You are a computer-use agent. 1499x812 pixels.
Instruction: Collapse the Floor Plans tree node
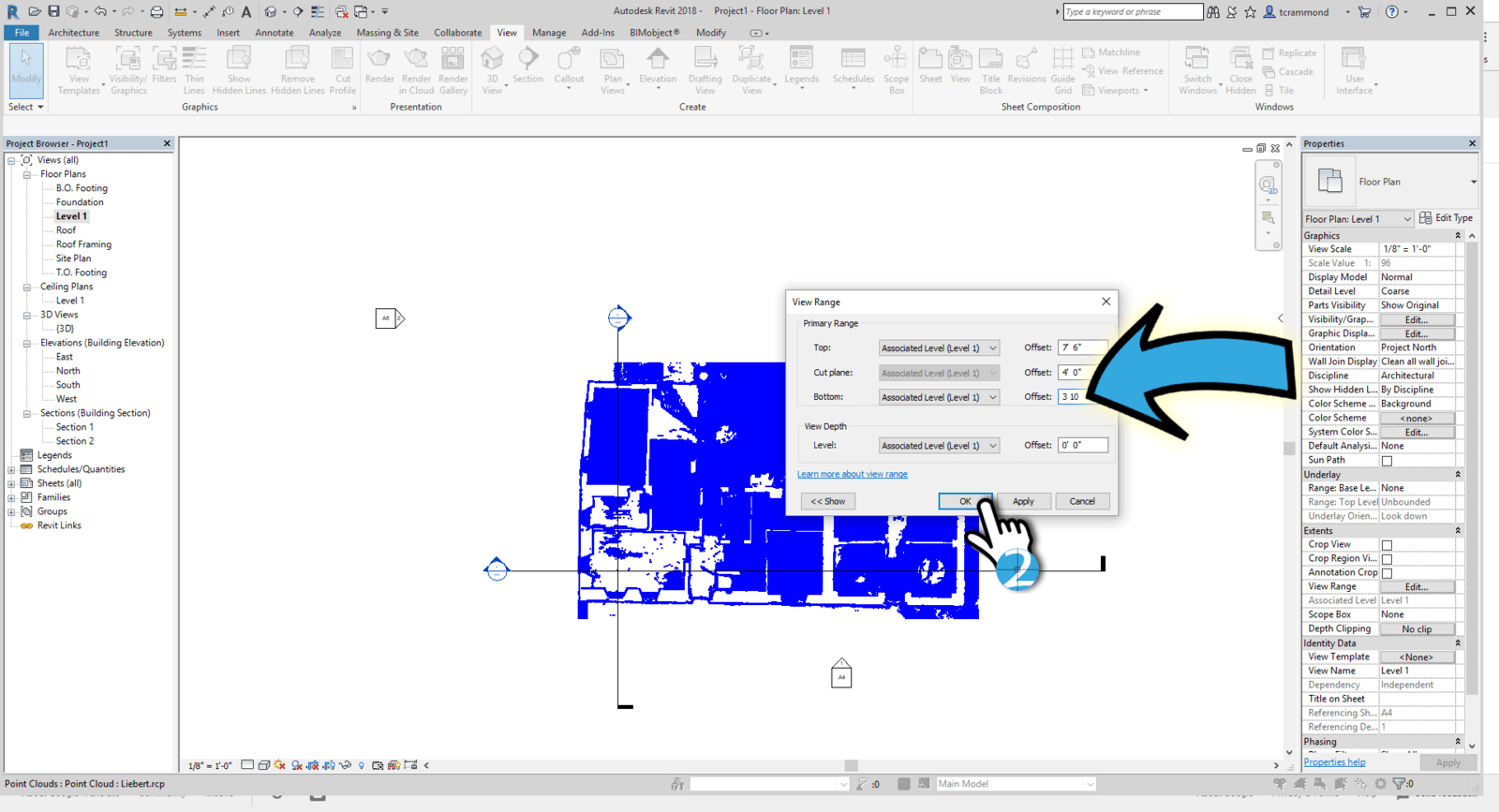[27, 174]
